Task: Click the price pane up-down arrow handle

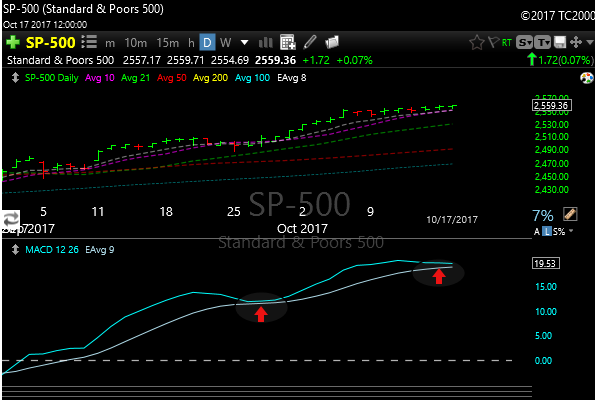Action: (15, 78)
